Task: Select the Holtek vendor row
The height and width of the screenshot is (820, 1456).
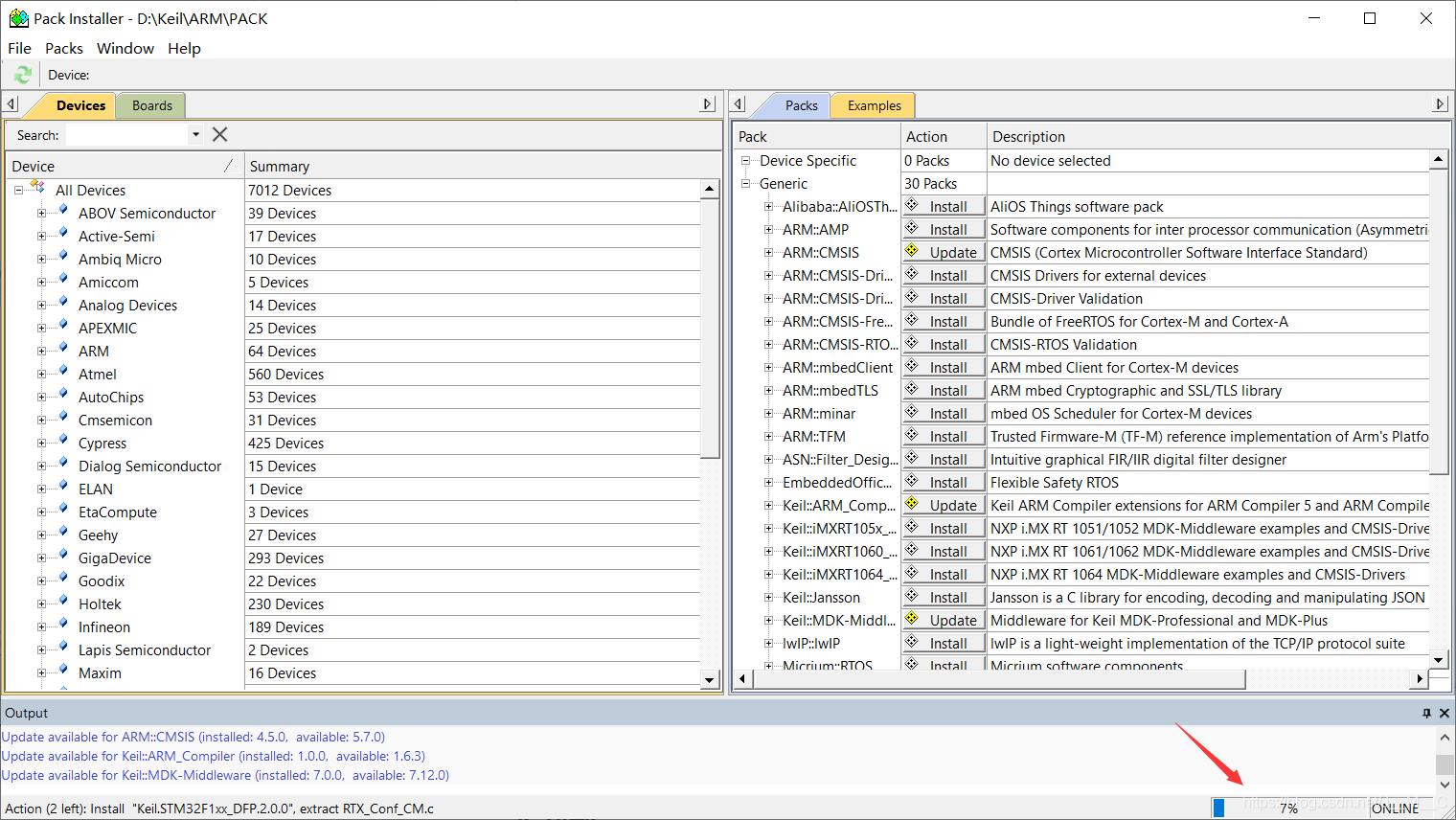Action: pos(100,604)
